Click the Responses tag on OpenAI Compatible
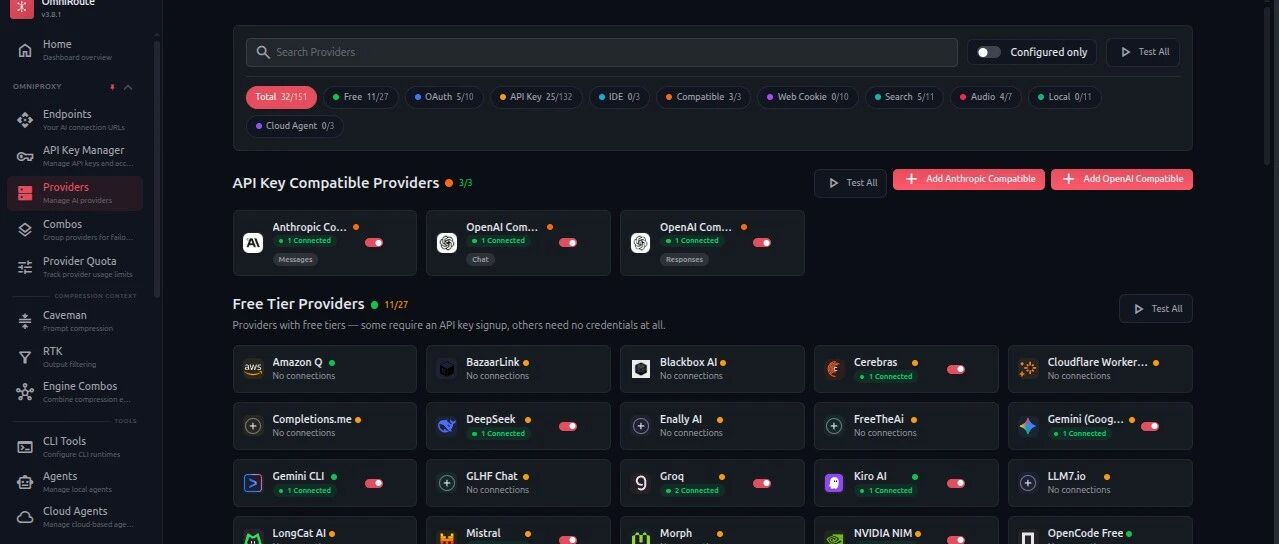This screenshot has height=544, width=1279. [x=684, y=259]
